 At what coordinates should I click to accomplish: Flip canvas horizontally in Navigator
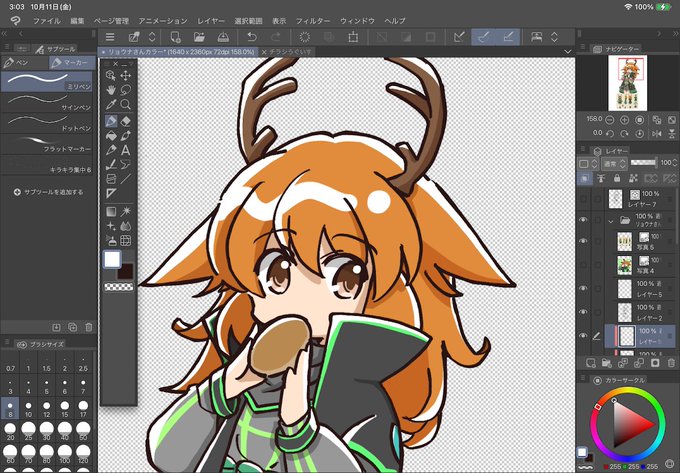(657, 134)
